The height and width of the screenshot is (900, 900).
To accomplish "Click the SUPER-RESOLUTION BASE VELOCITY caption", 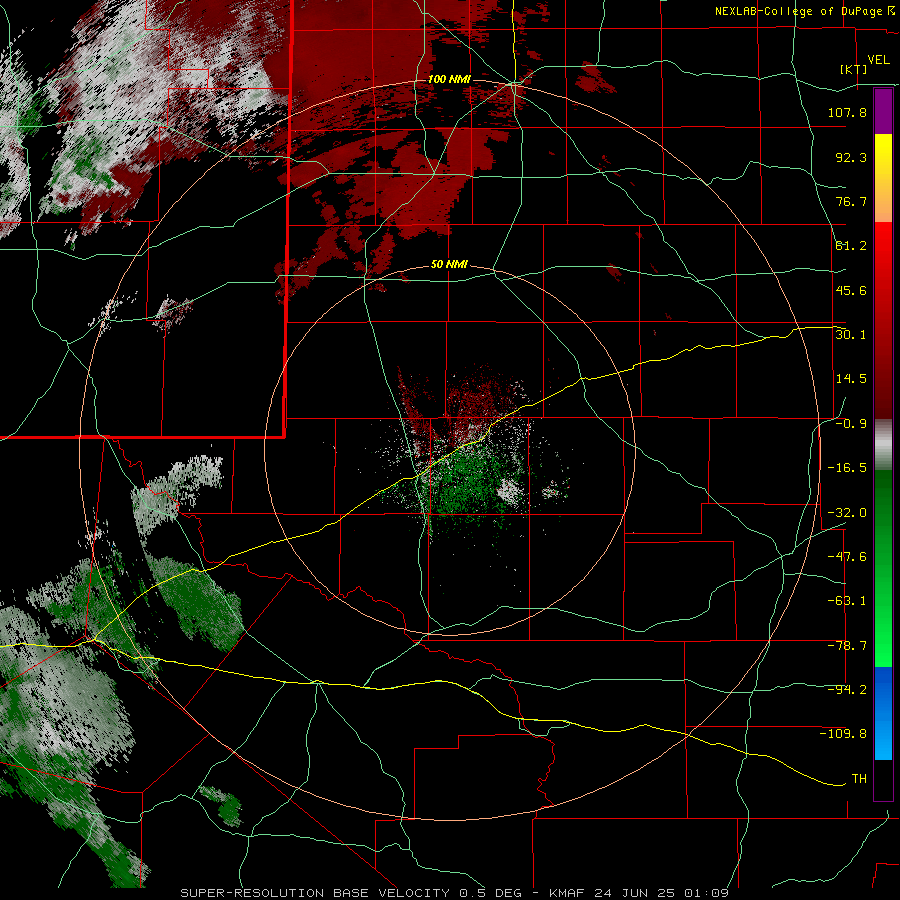I will tap(315, 893).
